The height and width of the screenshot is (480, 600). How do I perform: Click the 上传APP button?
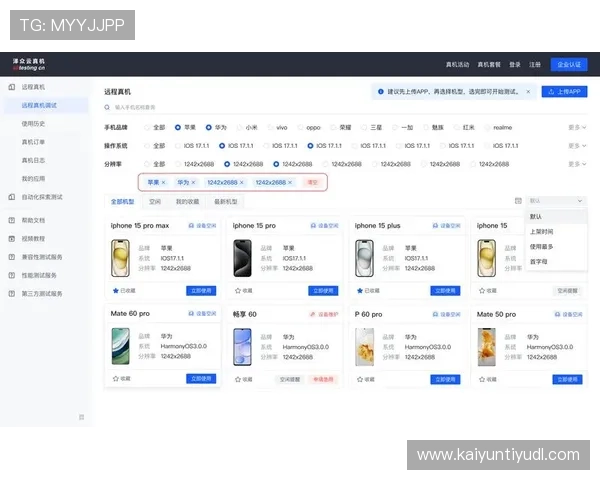pyautogui.click(x=564, y=91)
